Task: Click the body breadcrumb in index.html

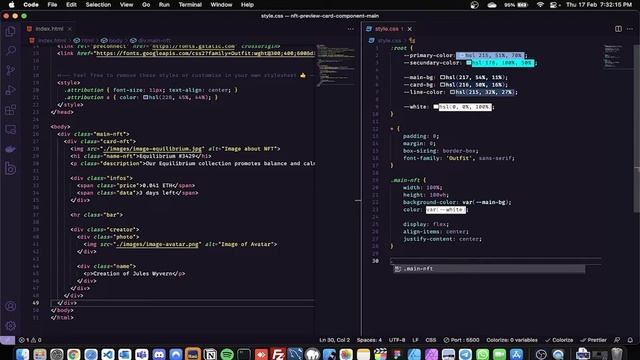Action: [112, 40]
